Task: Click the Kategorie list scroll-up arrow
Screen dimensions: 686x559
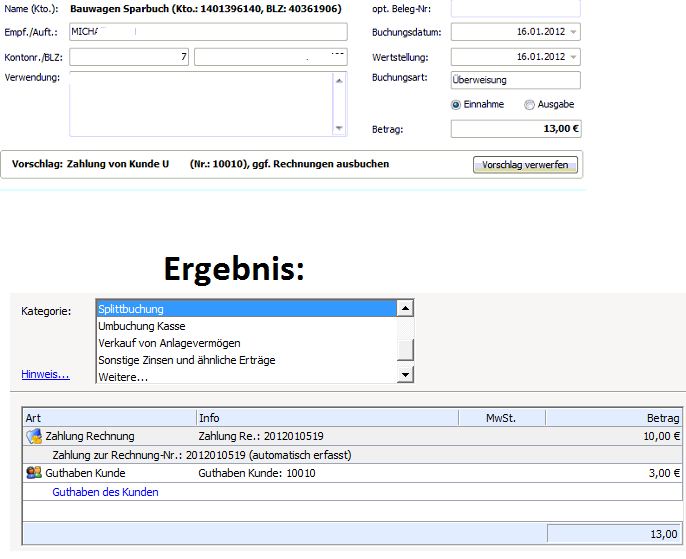Action: coord(405,308)
